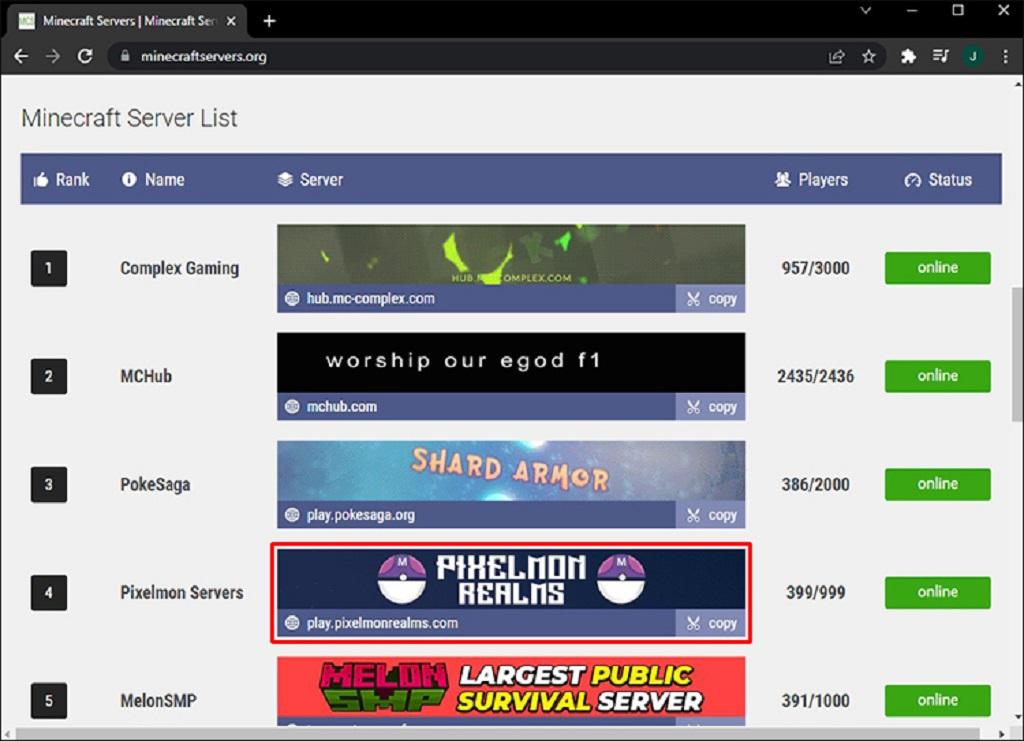Open the Extensions puzzle icon
1024x741 pixels.
pos(908,57)
